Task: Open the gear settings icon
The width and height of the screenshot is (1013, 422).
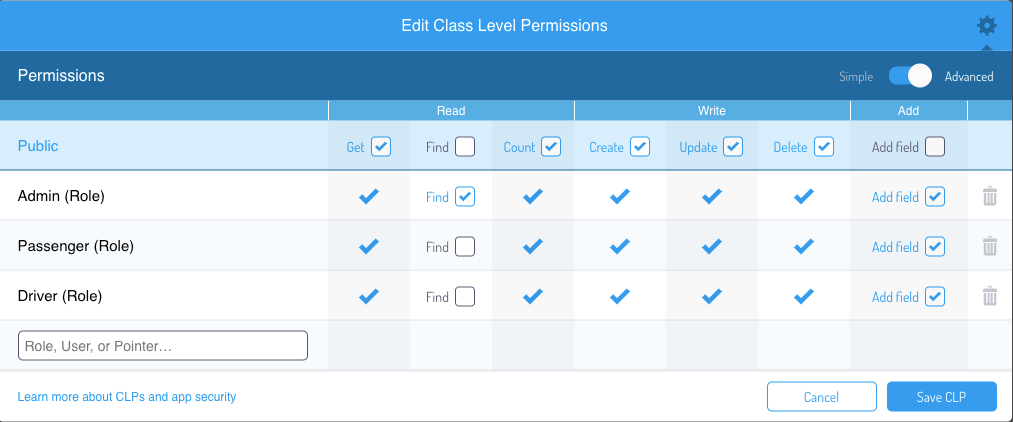Action: (x=987, y=26)
